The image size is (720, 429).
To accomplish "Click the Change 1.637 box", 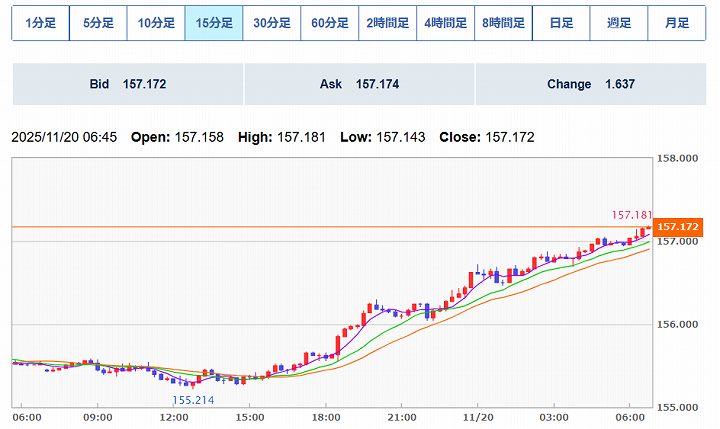I will [591, 85].
